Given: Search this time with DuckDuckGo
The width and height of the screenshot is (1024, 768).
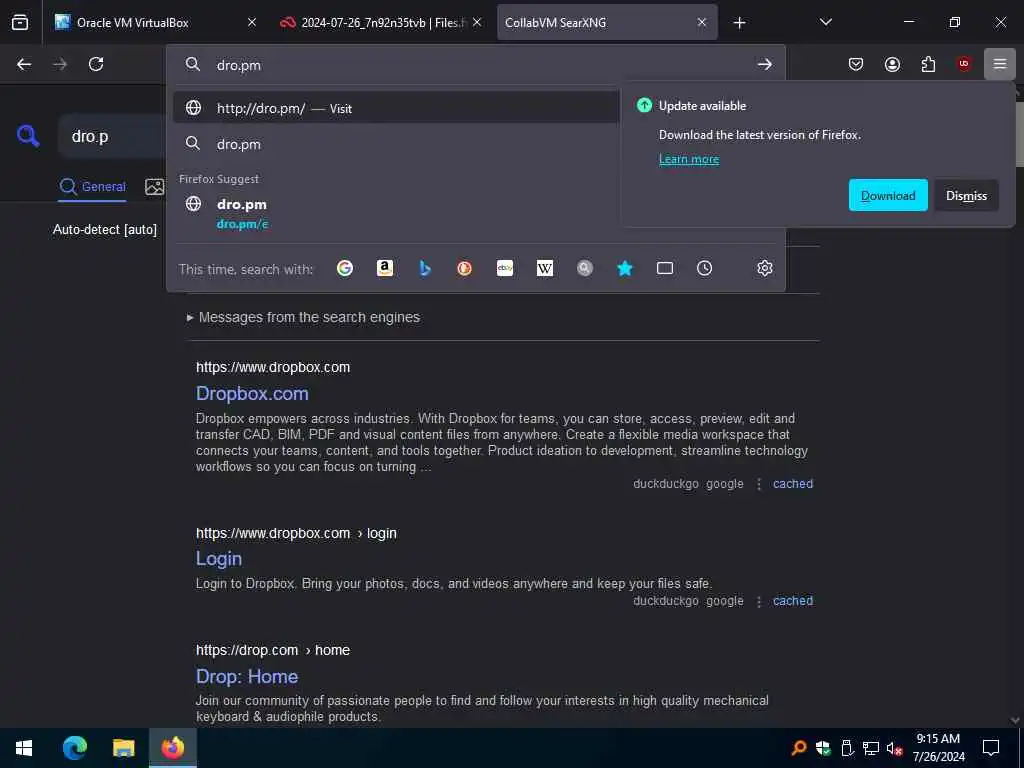Looking at the screenshot, I should [464, 268].
